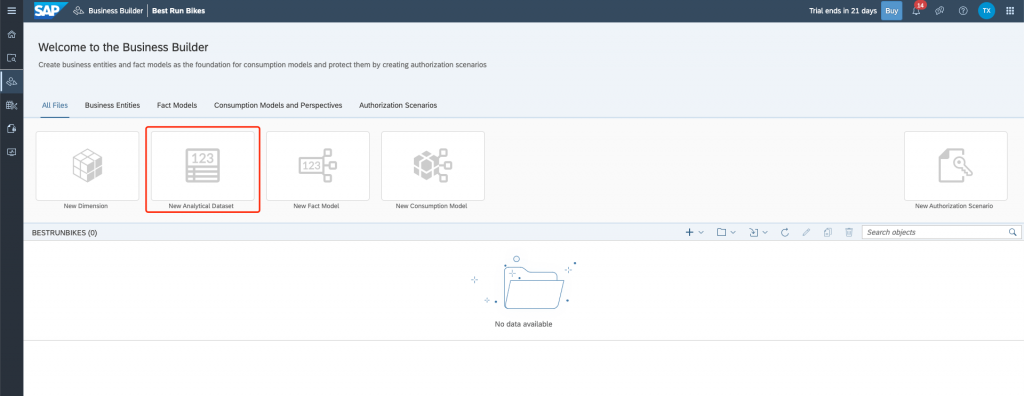Switch to the Fact Models tab
Image resolution: width=1024 pixels, height=396 pixels.
point(177,105)
